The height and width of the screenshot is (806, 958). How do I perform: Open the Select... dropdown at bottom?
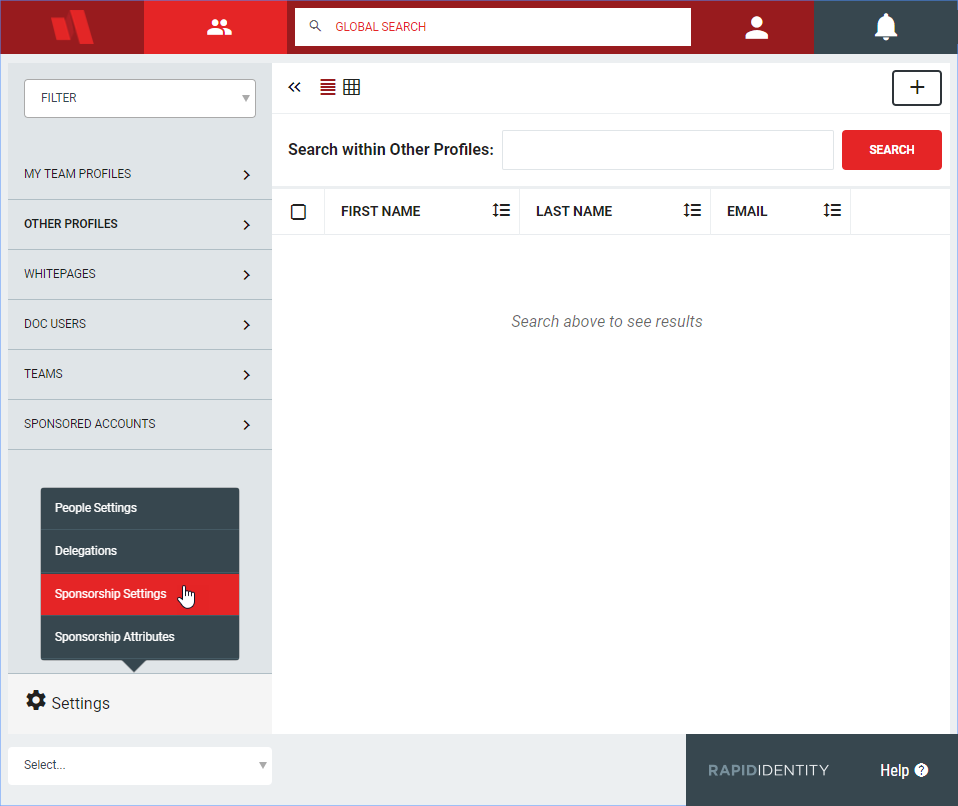point(140,765)
